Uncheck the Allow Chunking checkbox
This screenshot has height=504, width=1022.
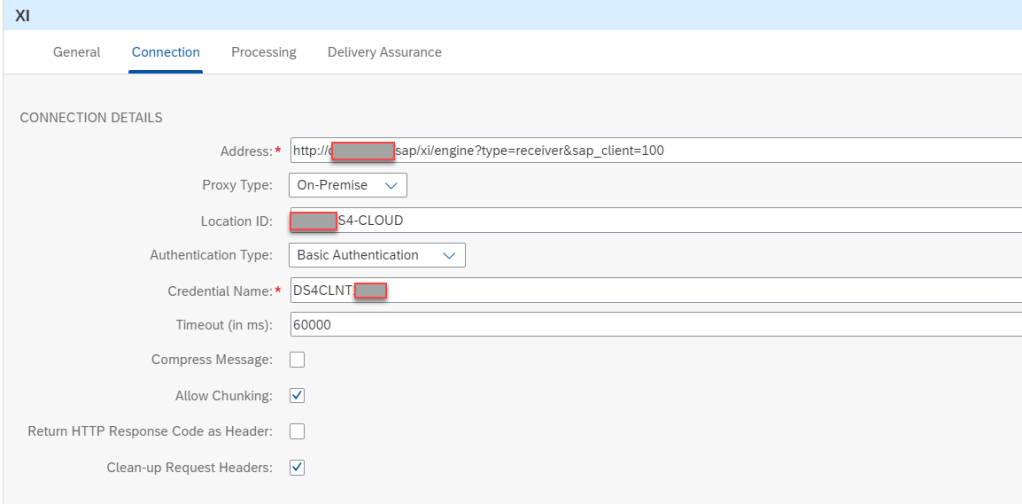point(297,395)
